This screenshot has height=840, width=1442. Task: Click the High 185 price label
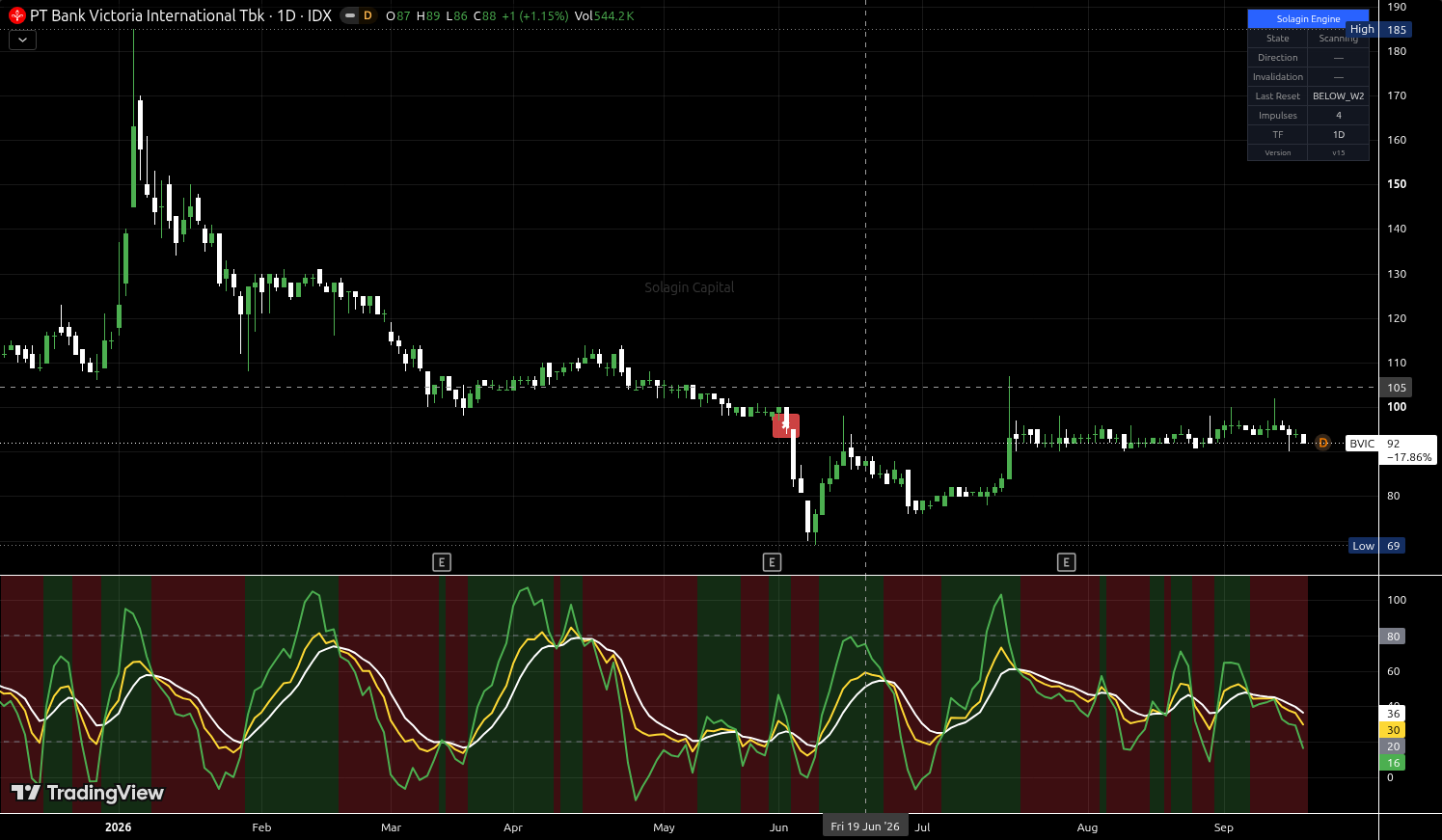click(x=1378, y=30)
